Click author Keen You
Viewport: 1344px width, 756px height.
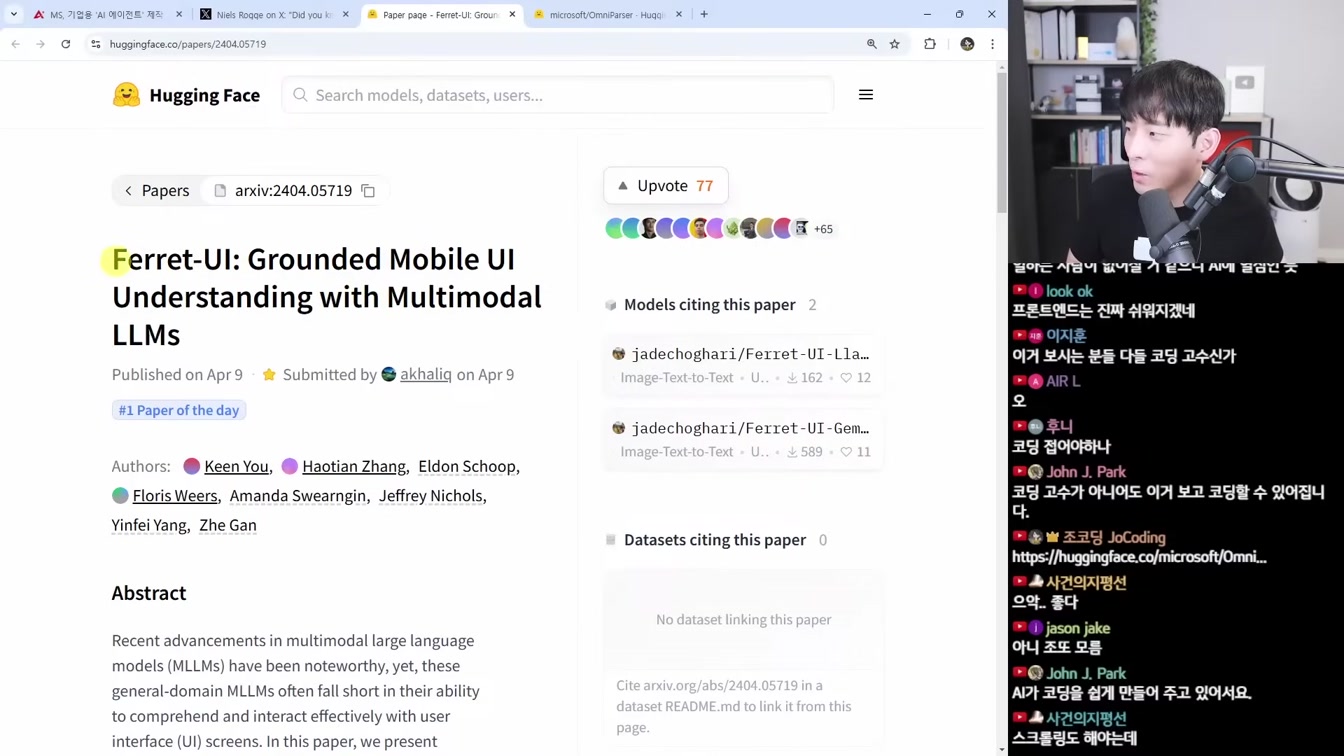pyautogui.click(x=236, y=466)
